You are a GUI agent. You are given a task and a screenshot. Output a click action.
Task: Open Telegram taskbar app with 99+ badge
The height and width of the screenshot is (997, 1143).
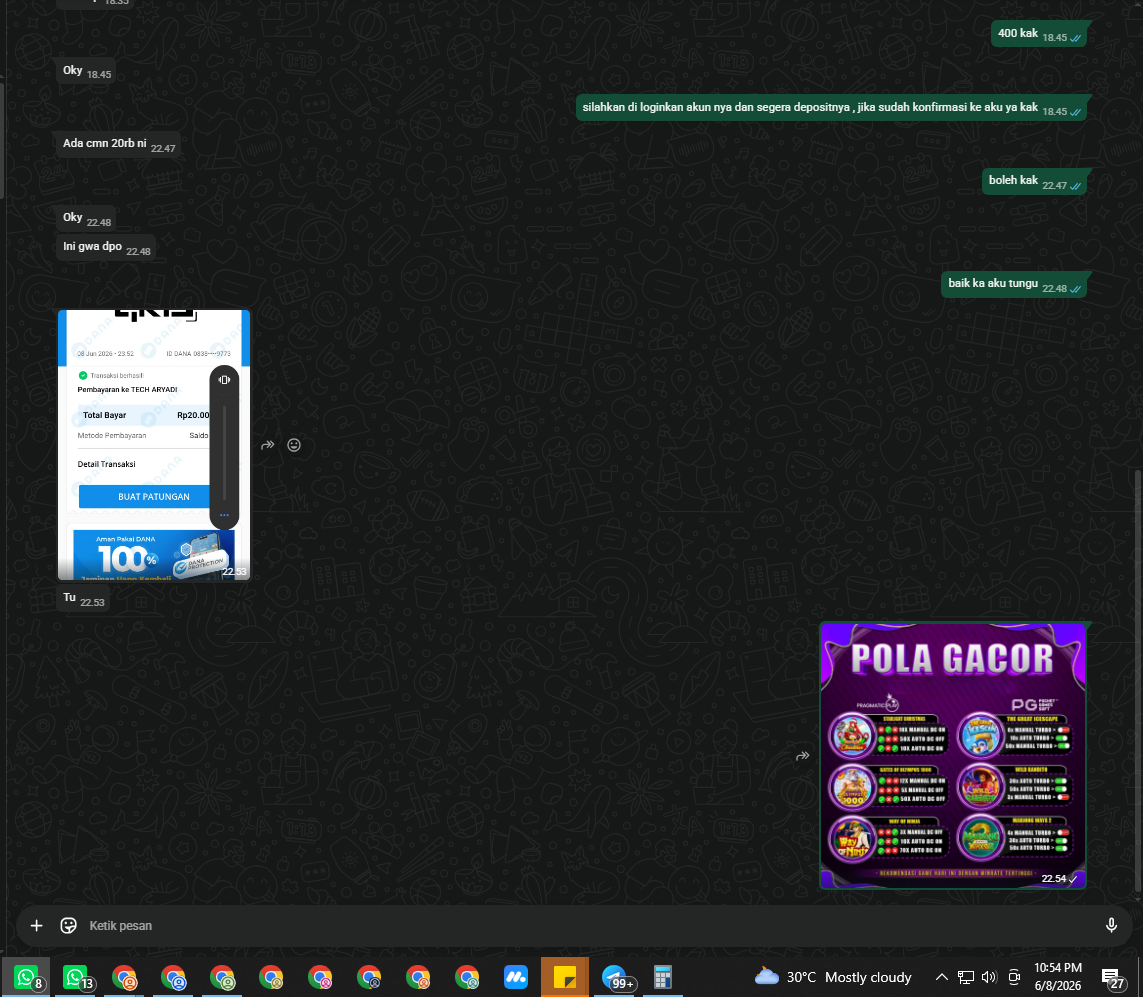(x=614, y=977)
